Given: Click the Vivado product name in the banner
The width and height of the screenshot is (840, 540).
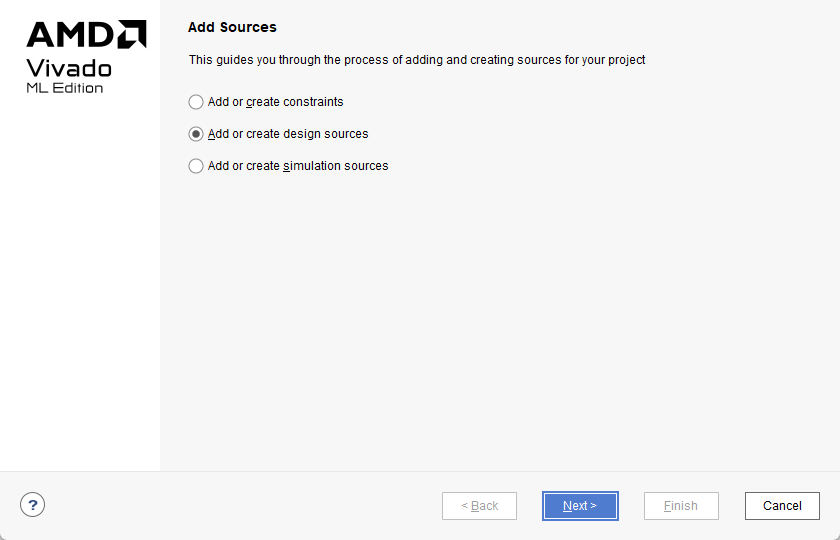Looking at the screenshot, I should click(x=69, y=68).
